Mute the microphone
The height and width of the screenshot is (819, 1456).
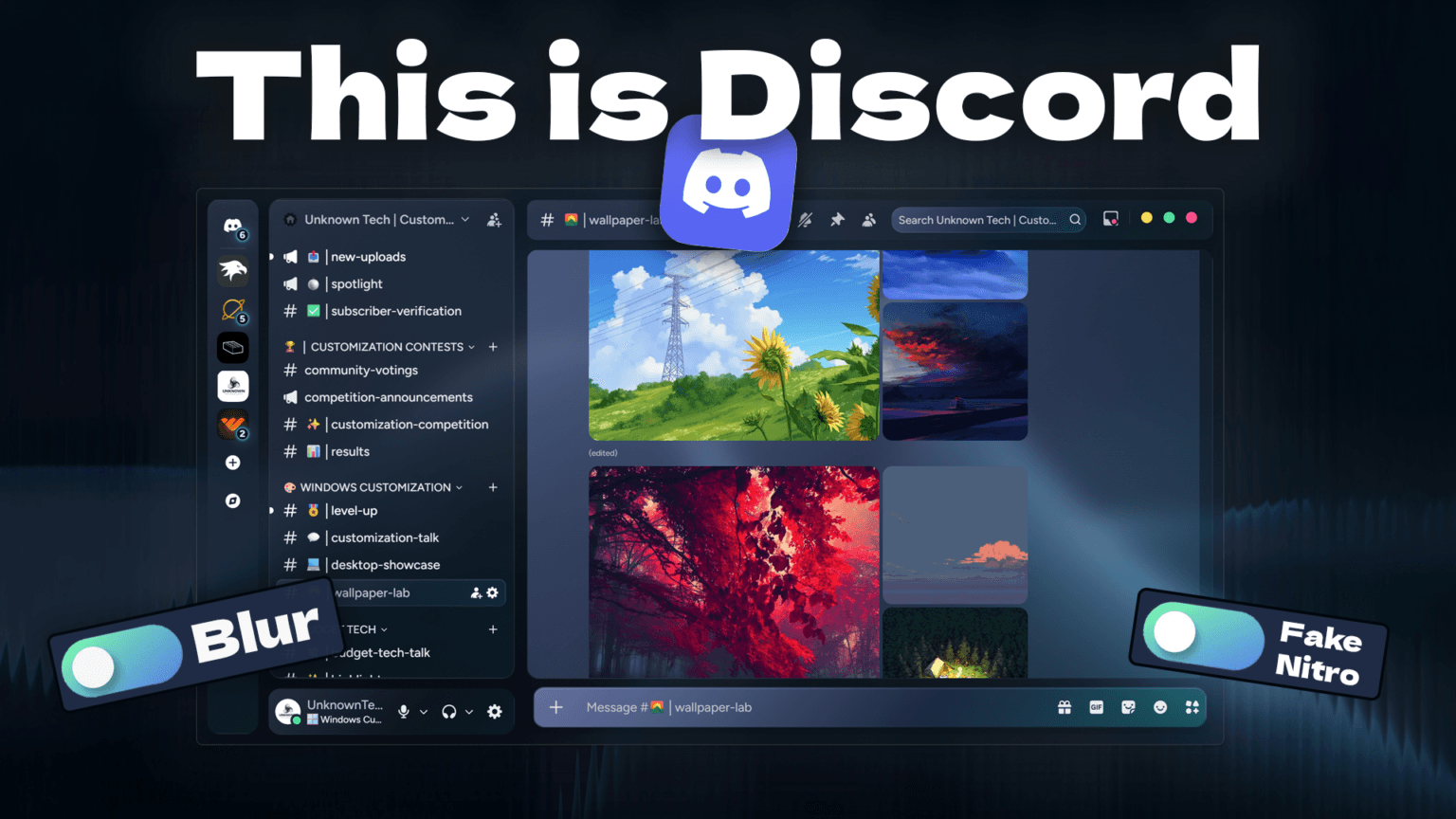click(404, 712)
